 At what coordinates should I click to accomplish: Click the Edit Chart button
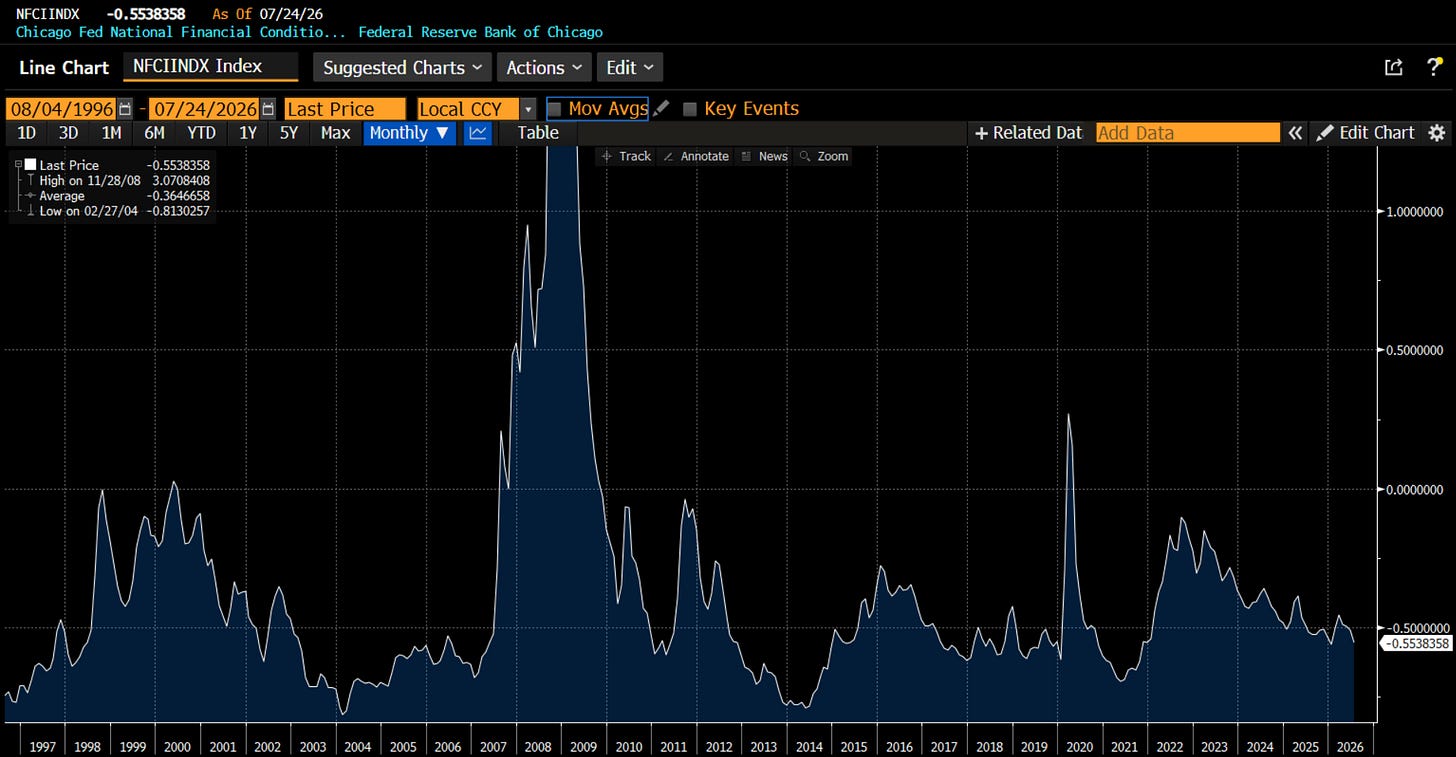1366,133
